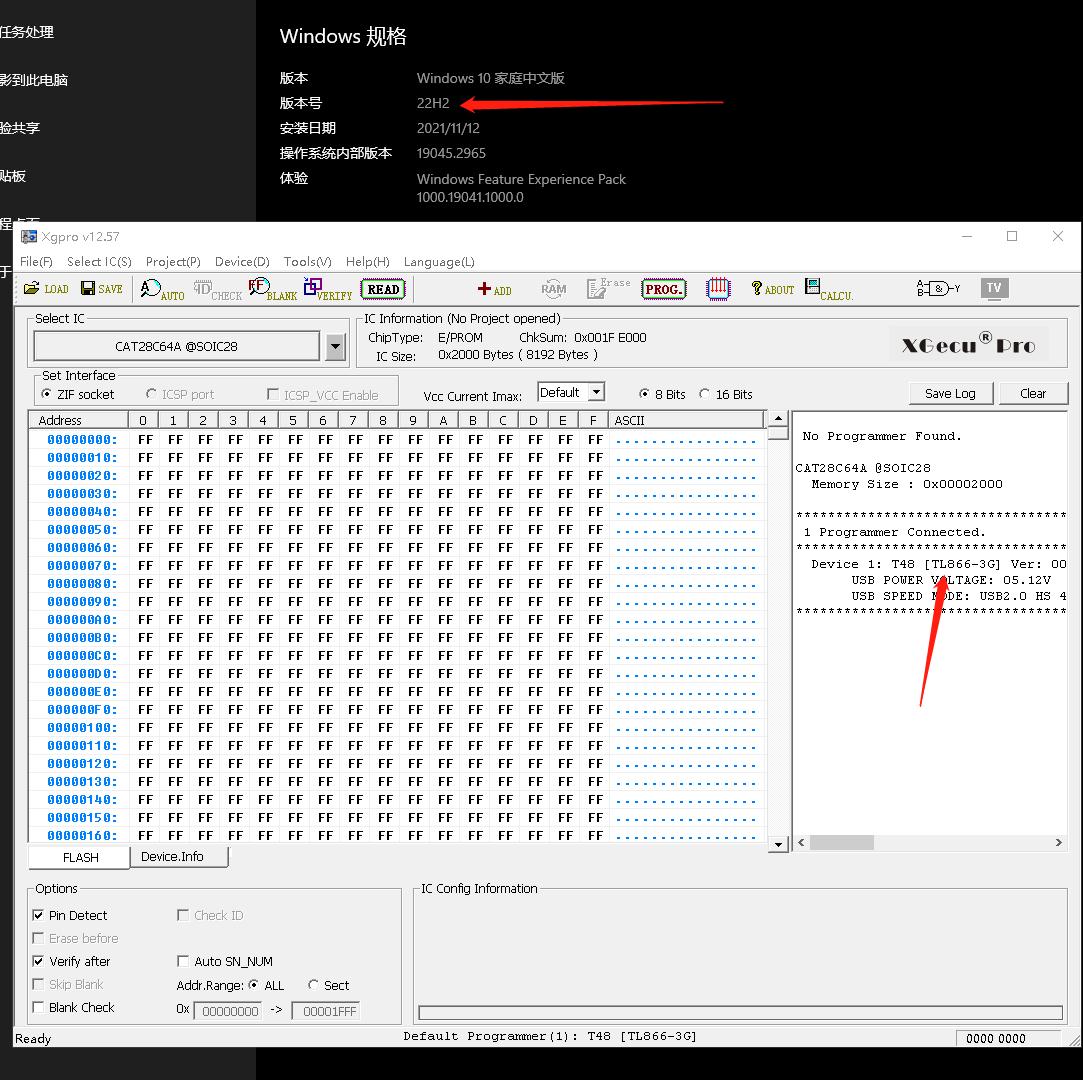Viewport: 1083px width, 1080px height.
Task: Disable the Verify after checkbox
Action: pyautogui.click(x=39, y=961)
